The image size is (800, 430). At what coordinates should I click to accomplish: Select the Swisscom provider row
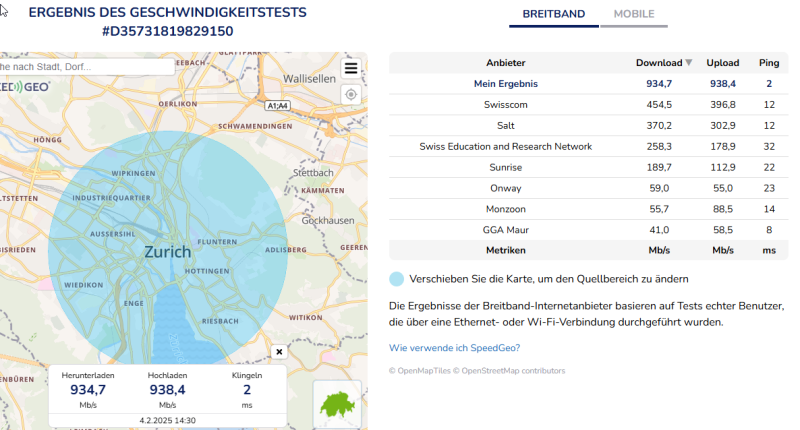coord(505,105)
